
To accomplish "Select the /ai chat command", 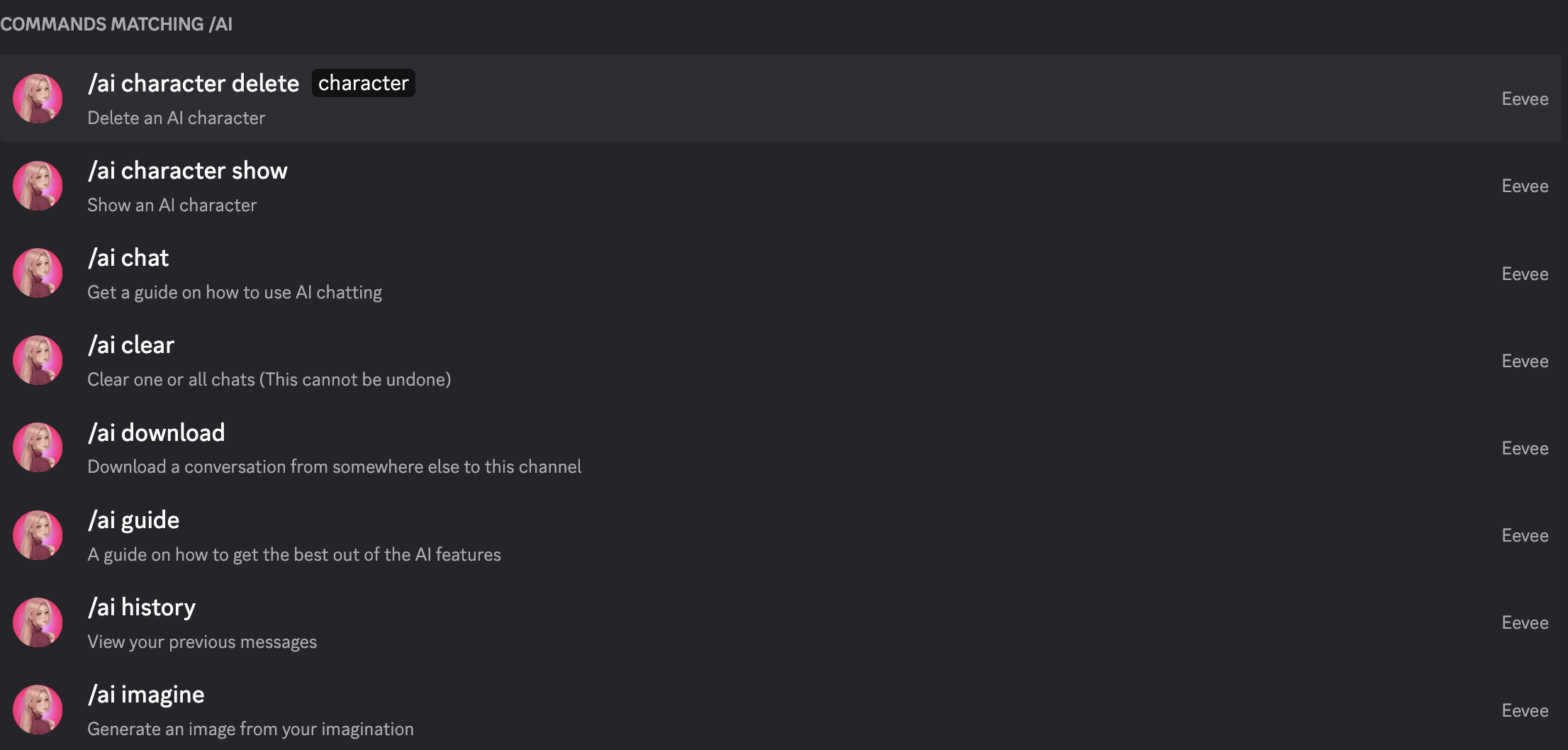I will [x=780, y=273].
